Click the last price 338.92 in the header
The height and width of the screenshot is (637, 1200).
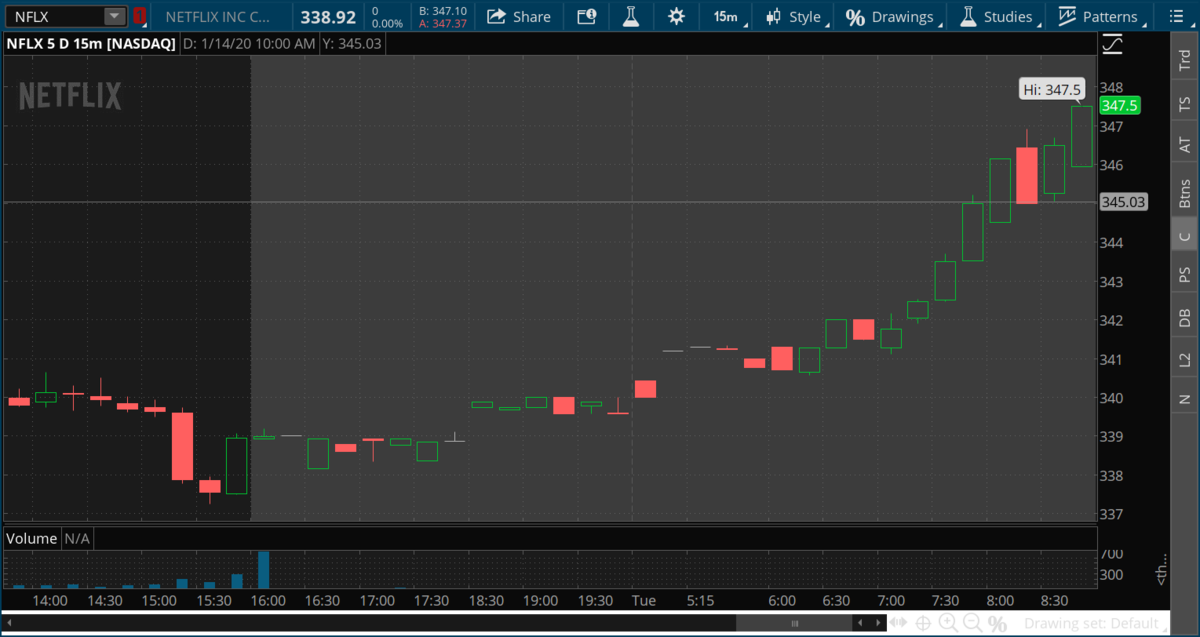328,17
